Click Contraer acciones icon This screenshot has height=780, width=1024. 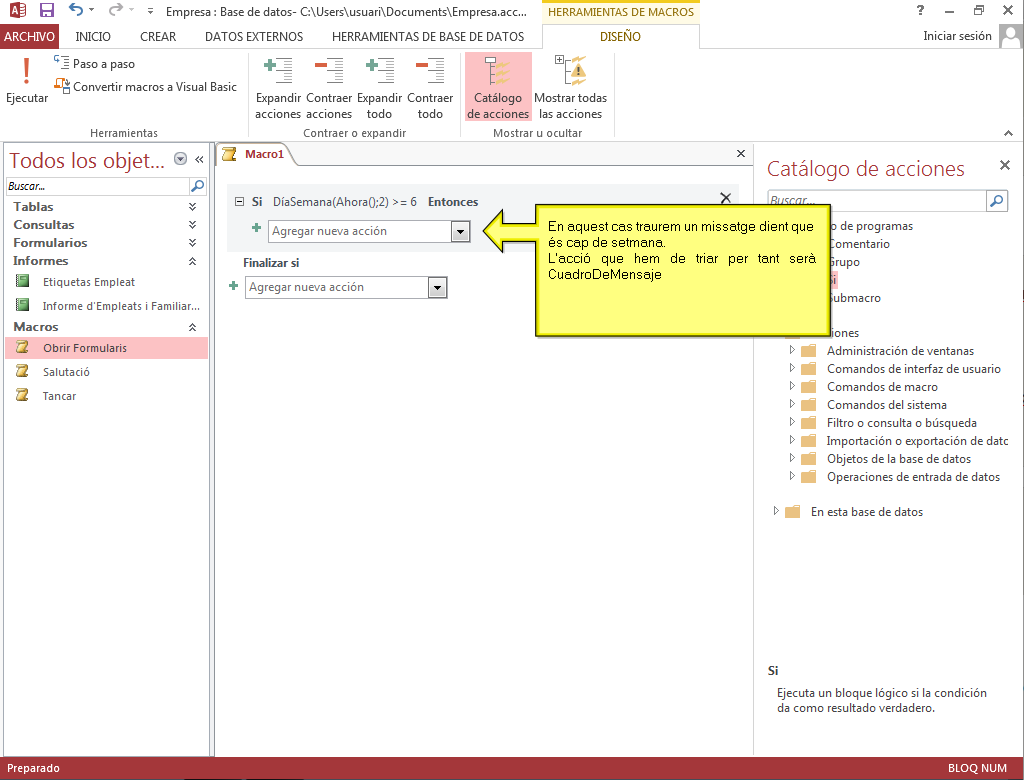[328, 88]
